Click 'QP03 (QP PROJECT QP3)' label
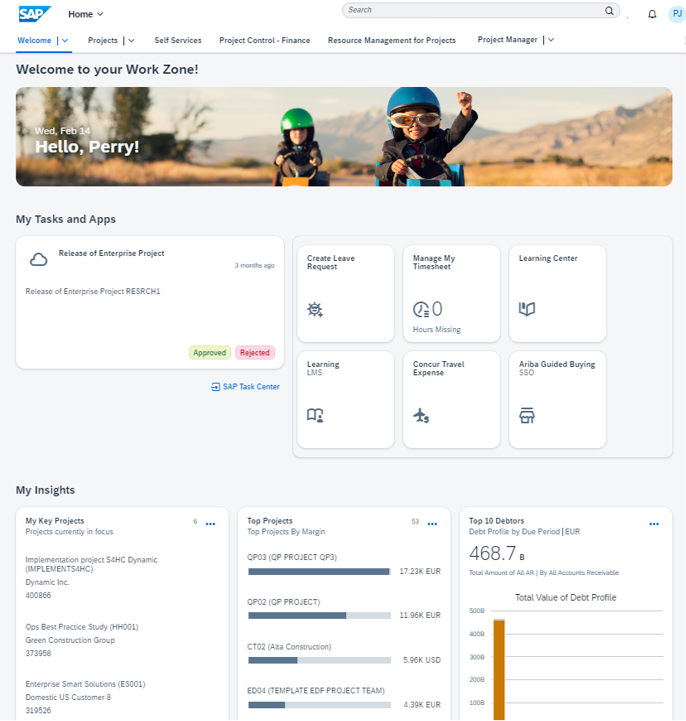 (292, 557)
